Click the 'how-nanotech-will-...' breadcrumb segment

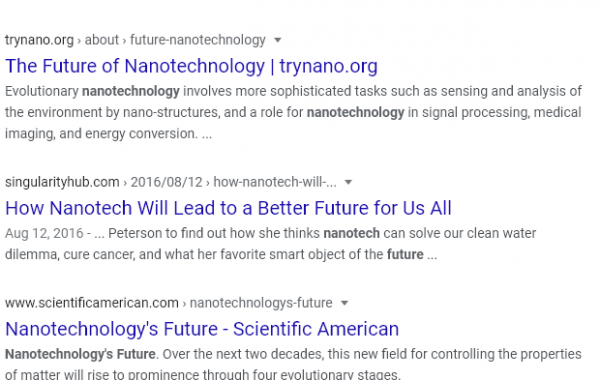pyautogui.click(x=275, y=182)
